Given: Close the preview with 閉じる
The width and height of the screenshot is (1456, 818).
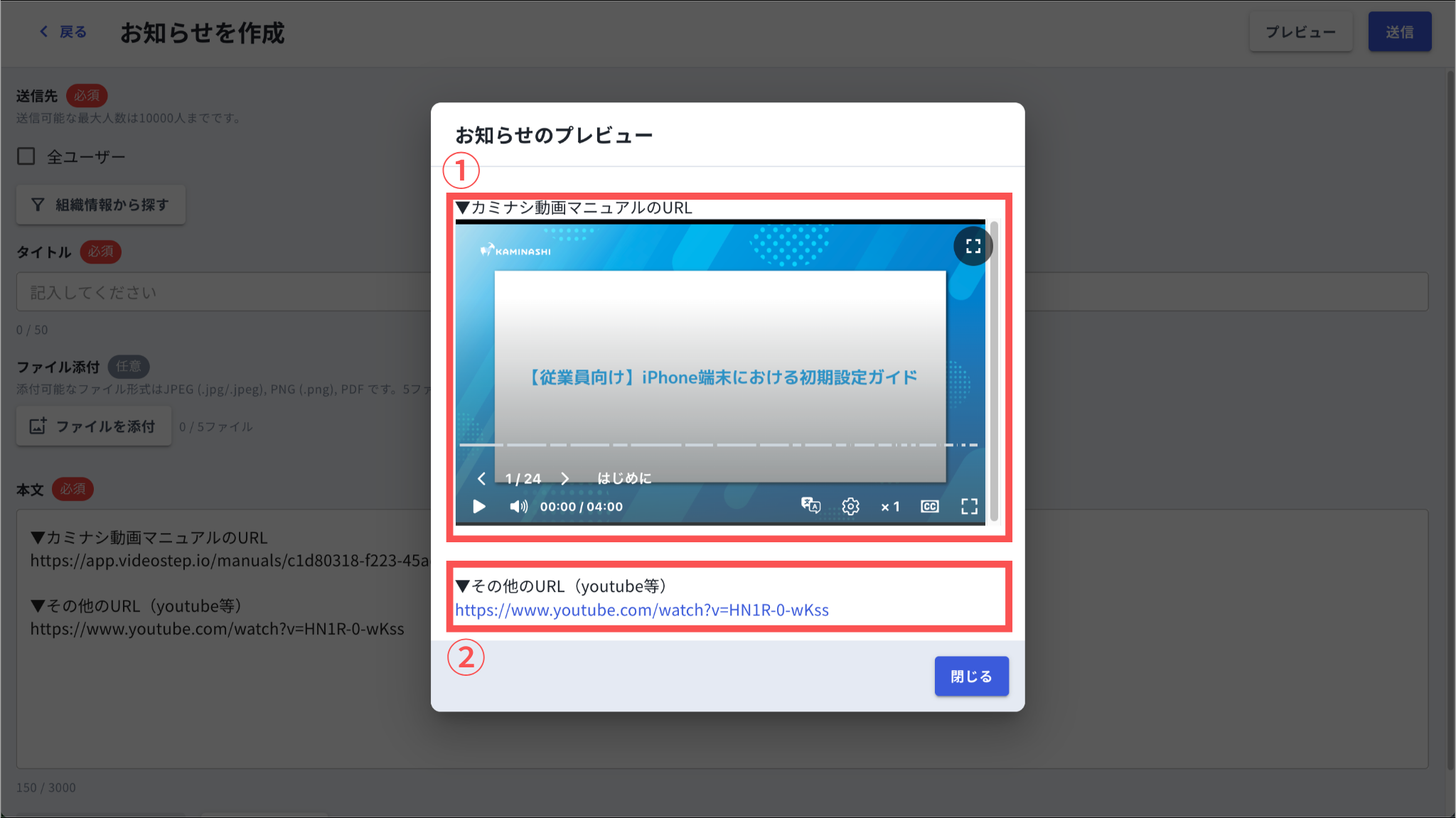Looking at the screenshot, I should pyautogui.click(x=970, y=676).
